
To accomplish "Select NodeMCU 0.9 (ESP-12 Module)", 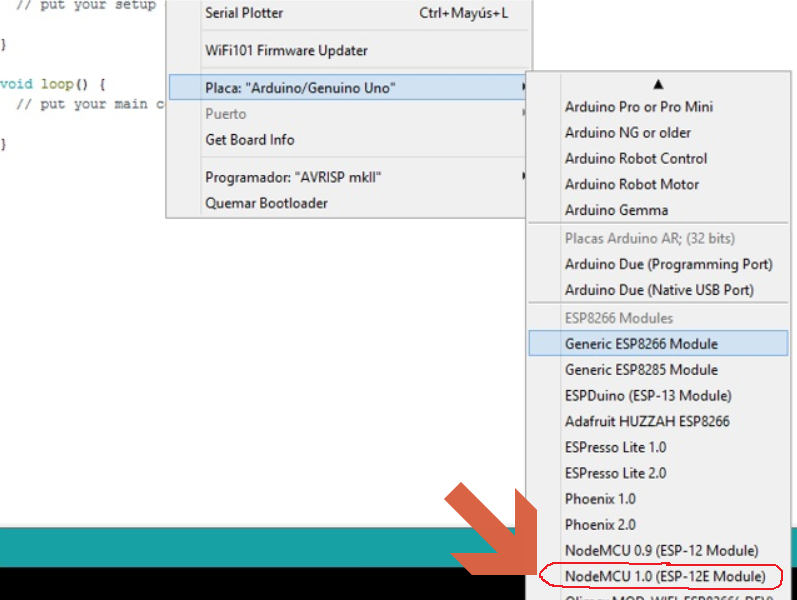I will point(658,551).
